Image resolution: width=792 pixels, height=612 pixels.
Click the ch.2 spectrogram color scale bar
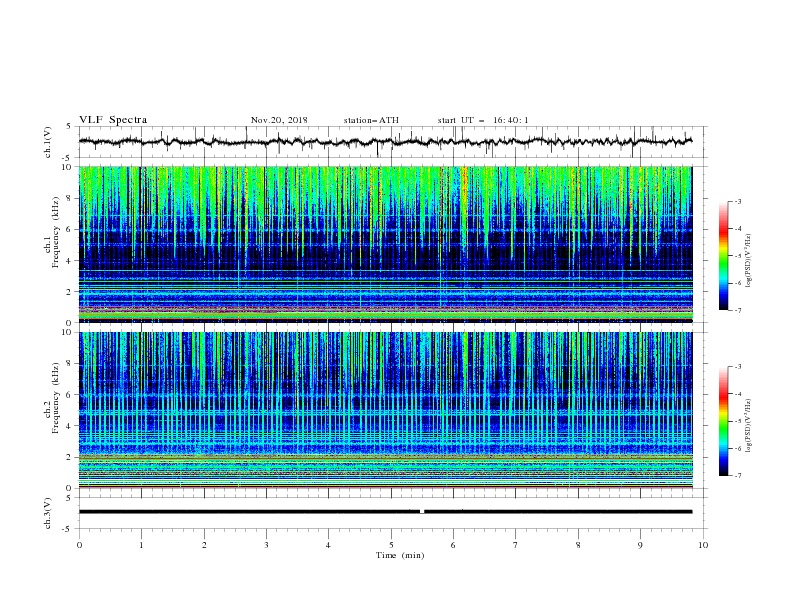723,421
